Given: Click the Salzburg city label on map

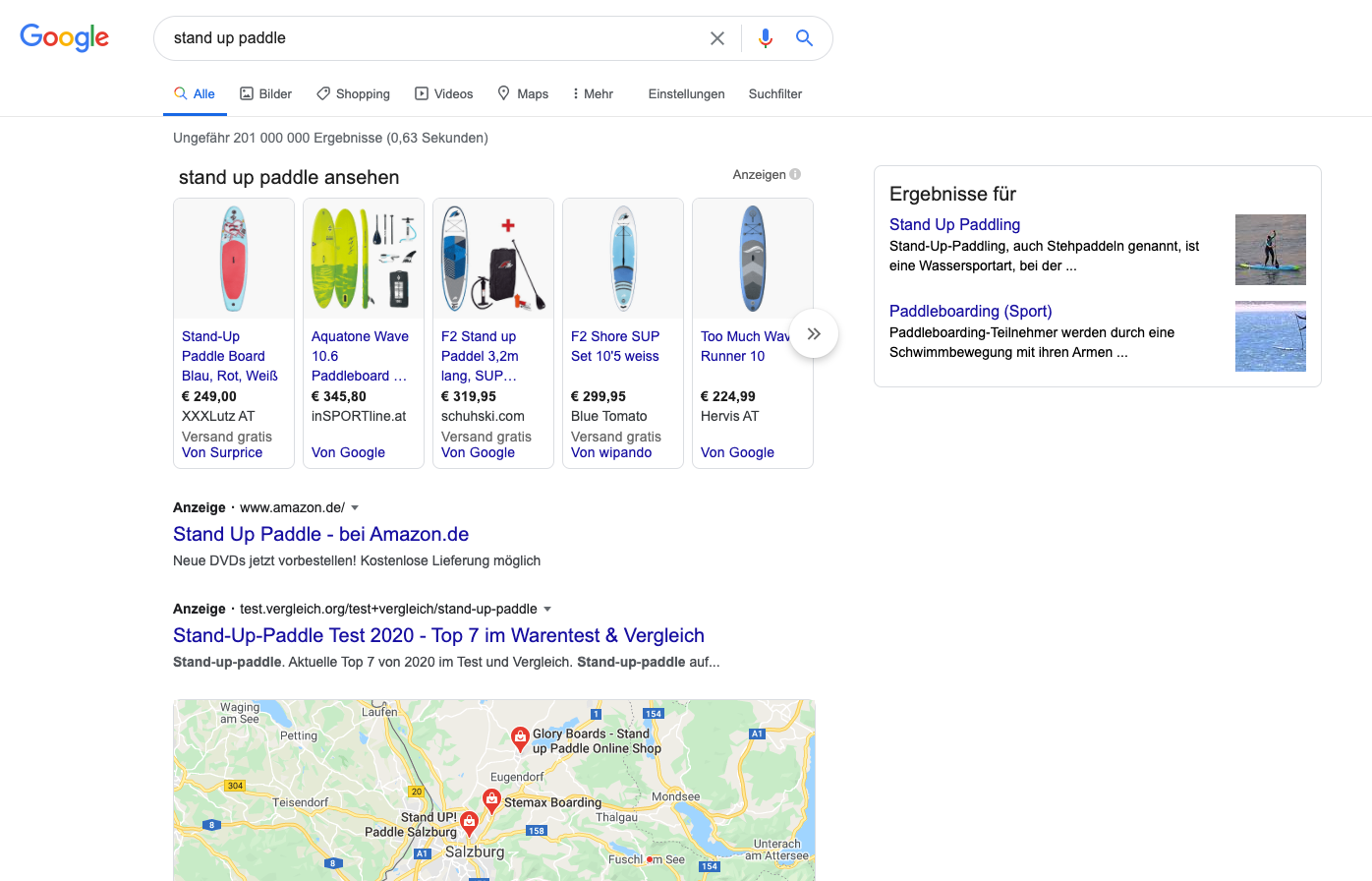Looking at the screenshot, I should coord(475,852).
